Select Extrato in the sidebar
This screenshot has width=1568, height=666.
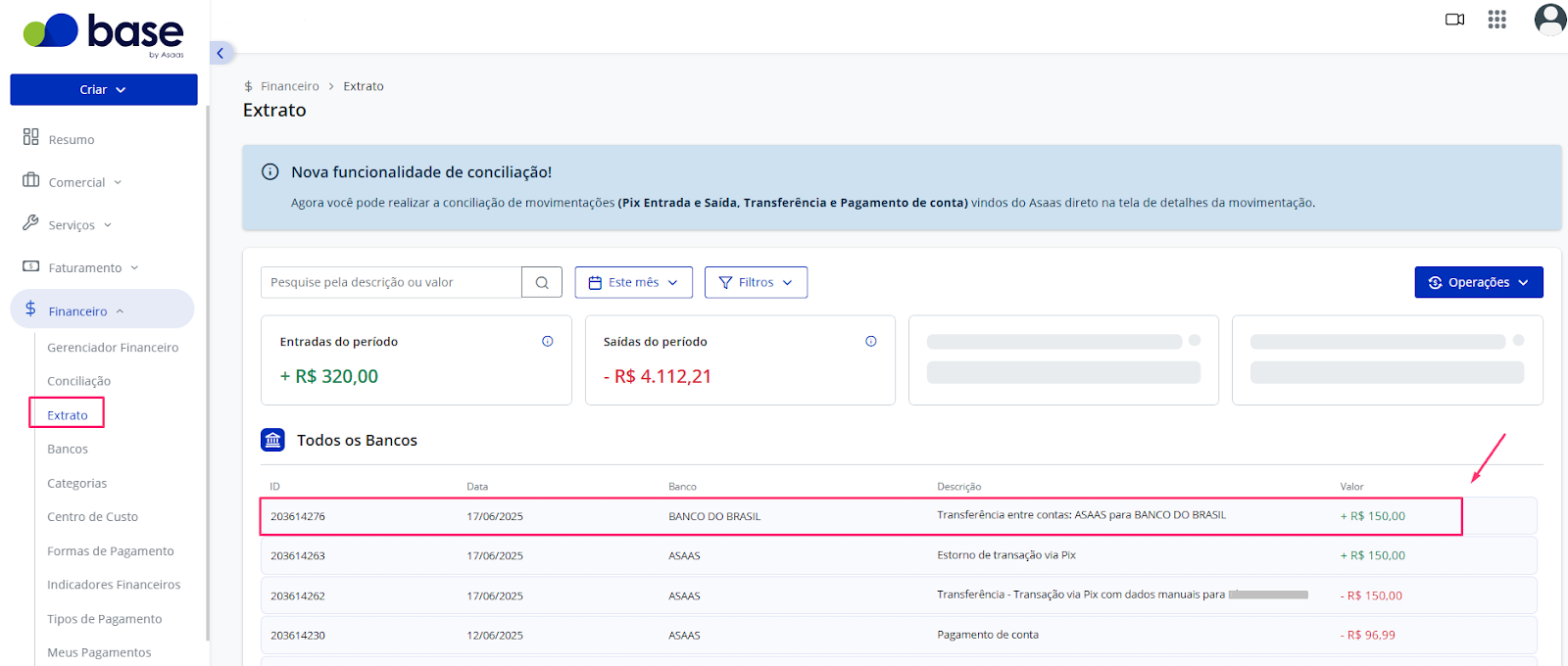68,415
